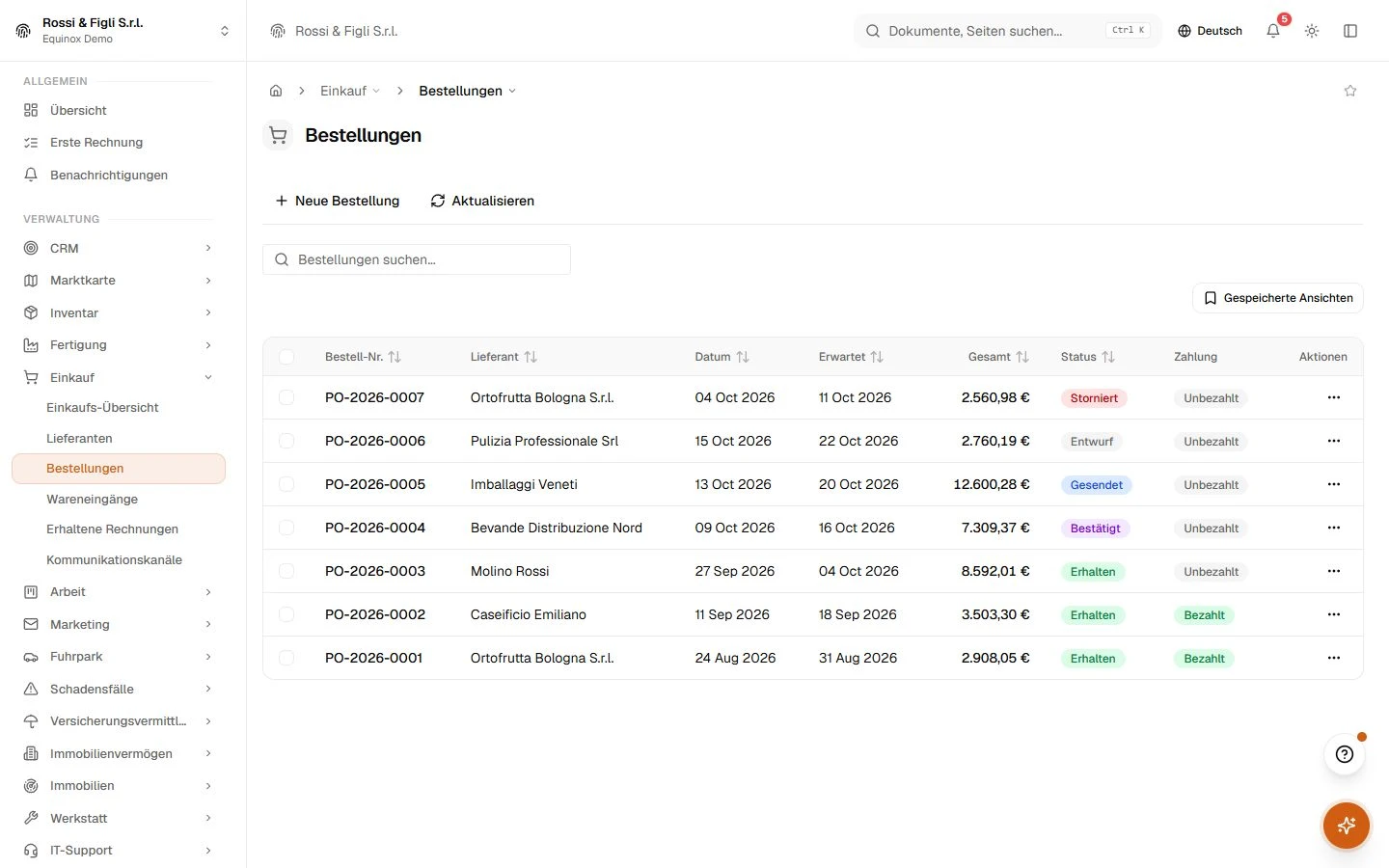Open actions menu for PO-2026-0001
1389x868 pixels.
[x=1334, y=658]
